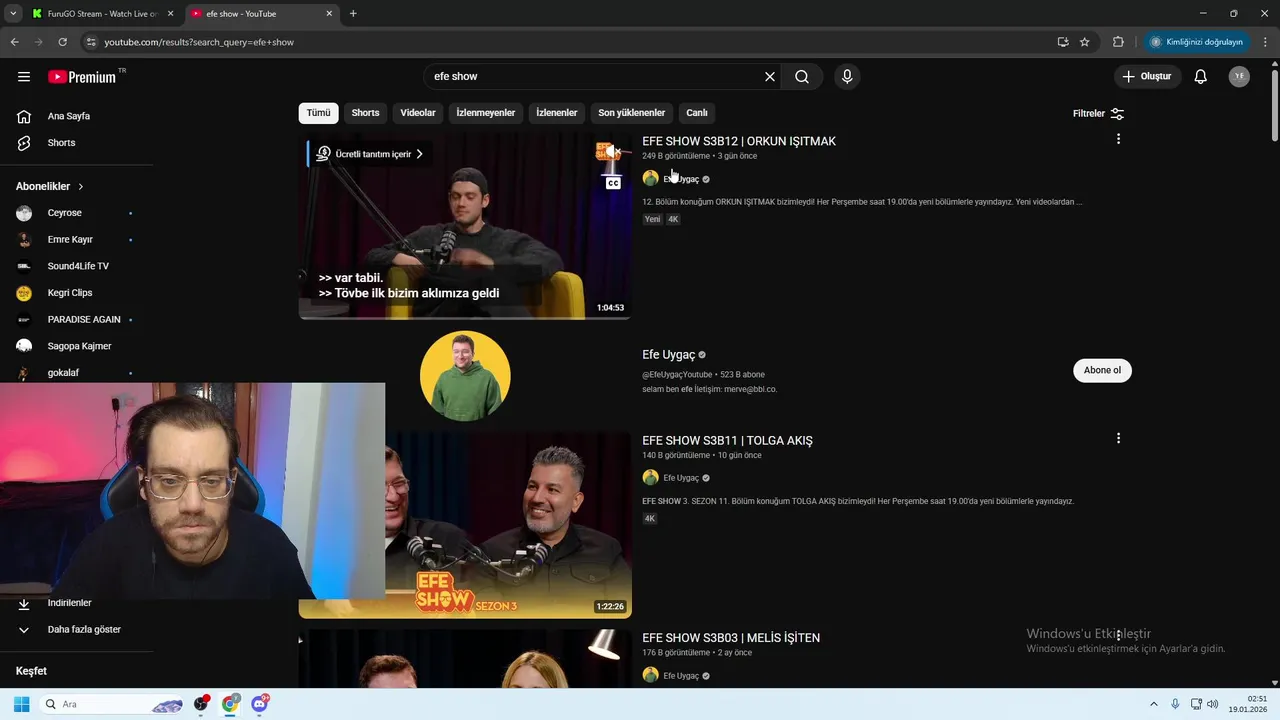1280x720 pixels.
Task: Click the Oluştur create button
Action: pyautogui.click(x=1148, y=77)
